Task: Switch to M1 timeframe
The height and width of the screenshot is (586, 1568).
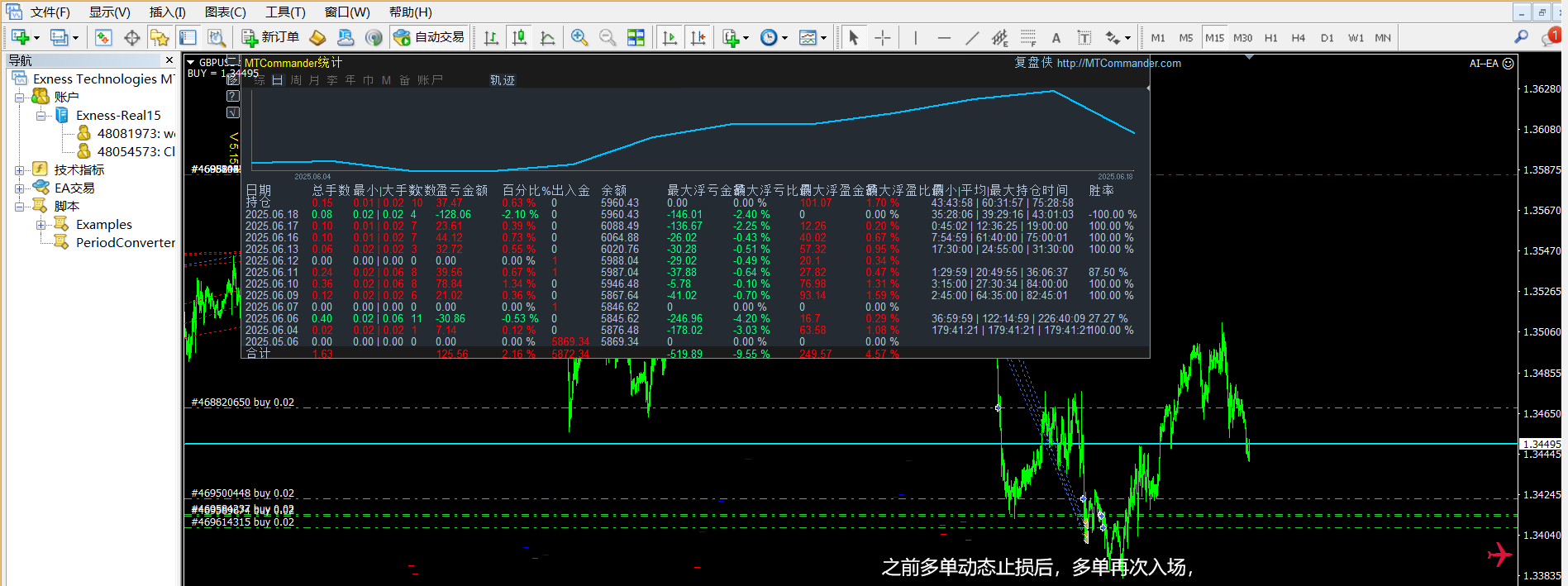Action: pos(1158,38)
